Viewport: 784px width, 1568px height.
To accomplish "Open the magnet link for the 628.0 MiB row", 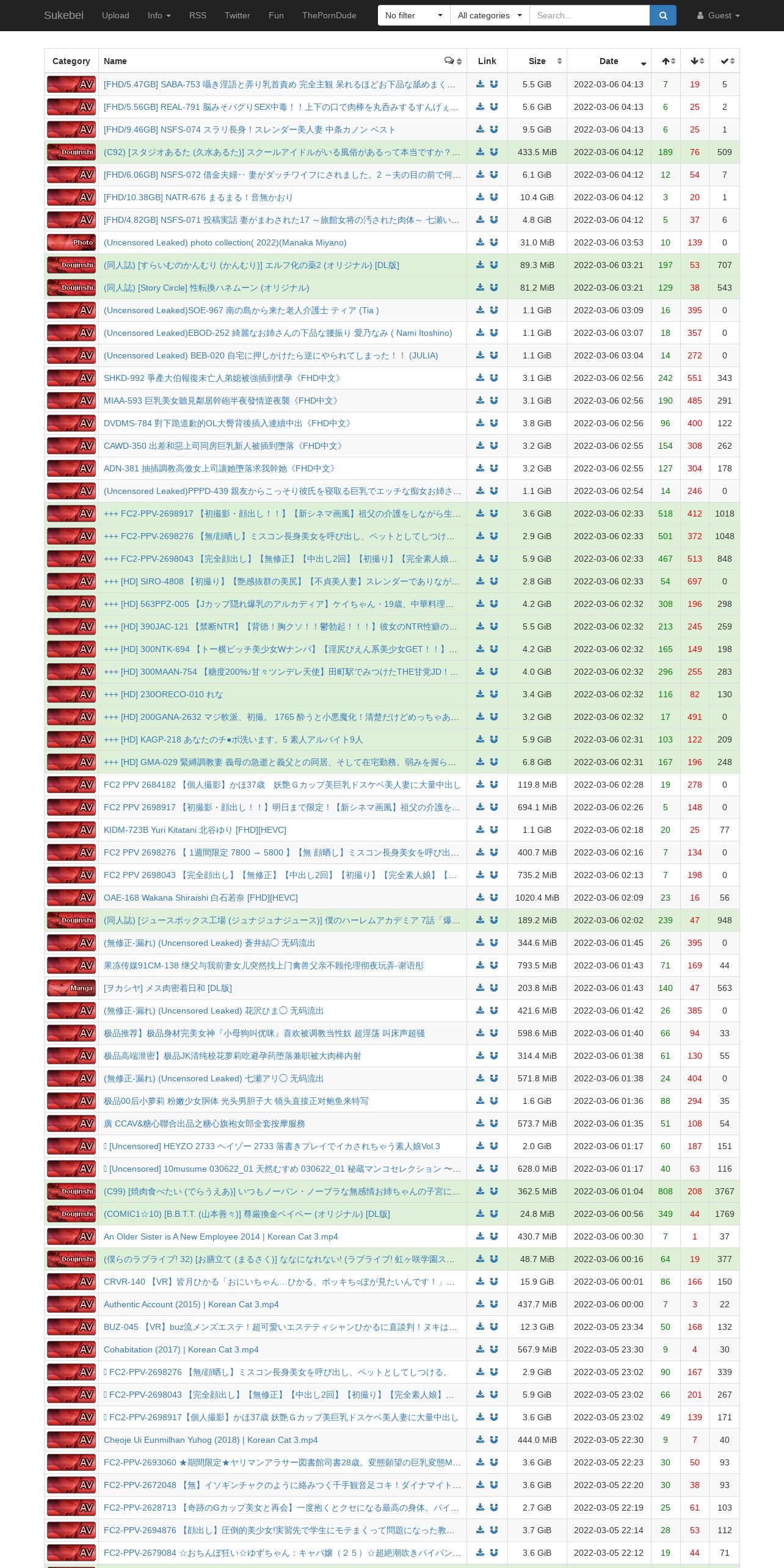I will (494, 1169).
